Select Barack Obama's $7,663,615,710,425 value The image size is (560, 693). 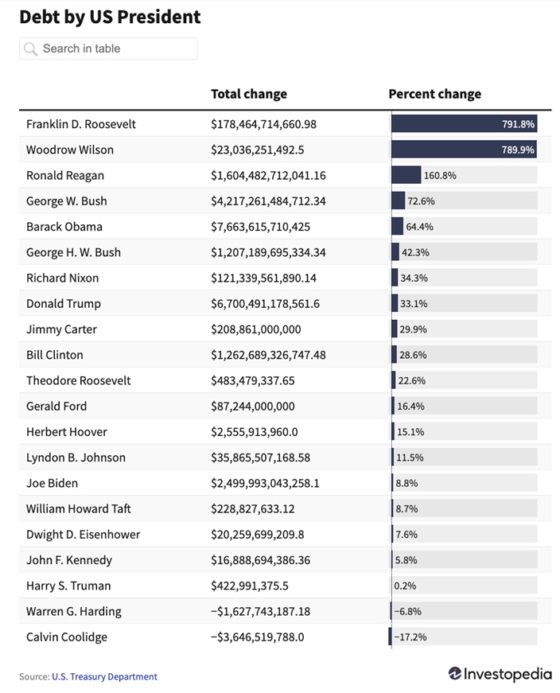click(x=260, y=227)
